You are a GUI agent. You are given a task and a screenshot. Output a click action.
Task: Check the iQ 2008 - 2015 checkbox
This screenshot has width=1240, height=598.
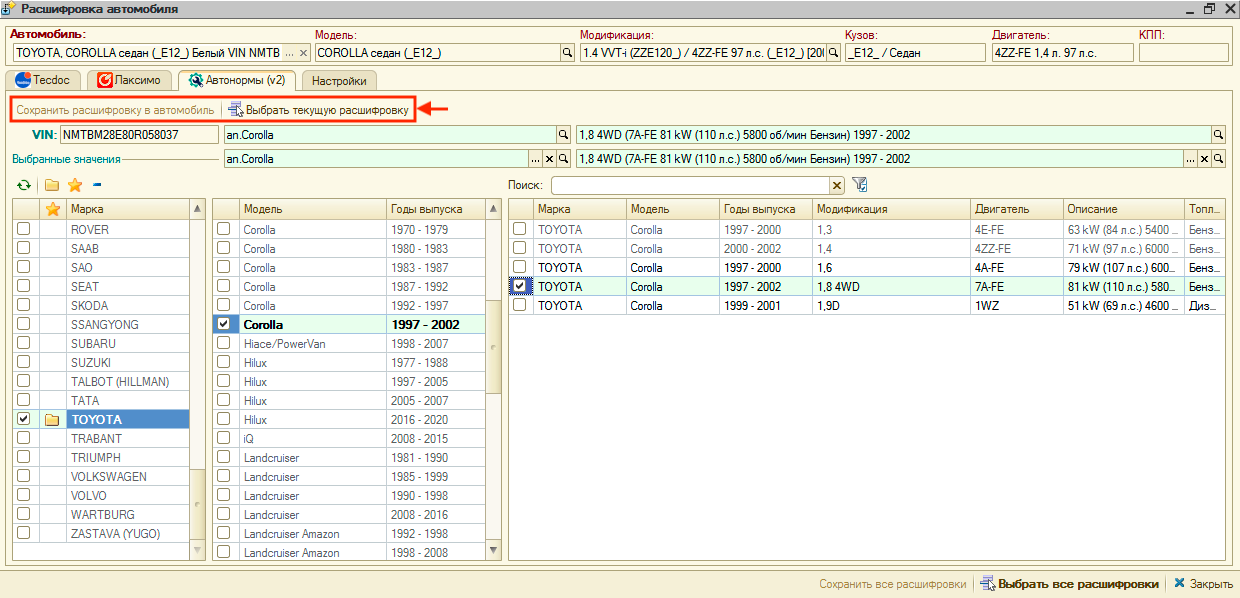coord(224,439)
